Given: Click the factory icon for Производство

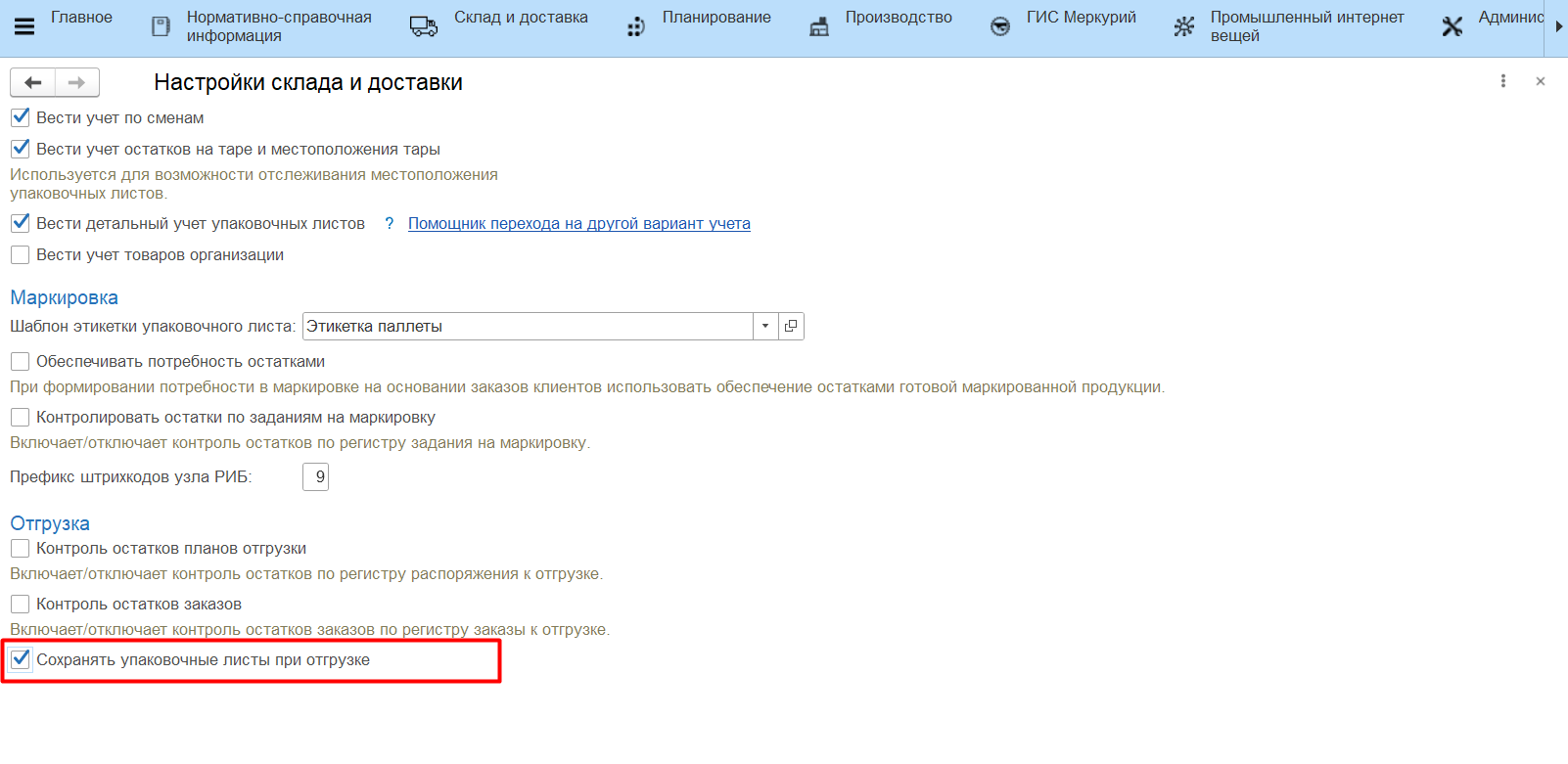Looking at the screenshot, I should pyautogui.click(x=819, y=26).
